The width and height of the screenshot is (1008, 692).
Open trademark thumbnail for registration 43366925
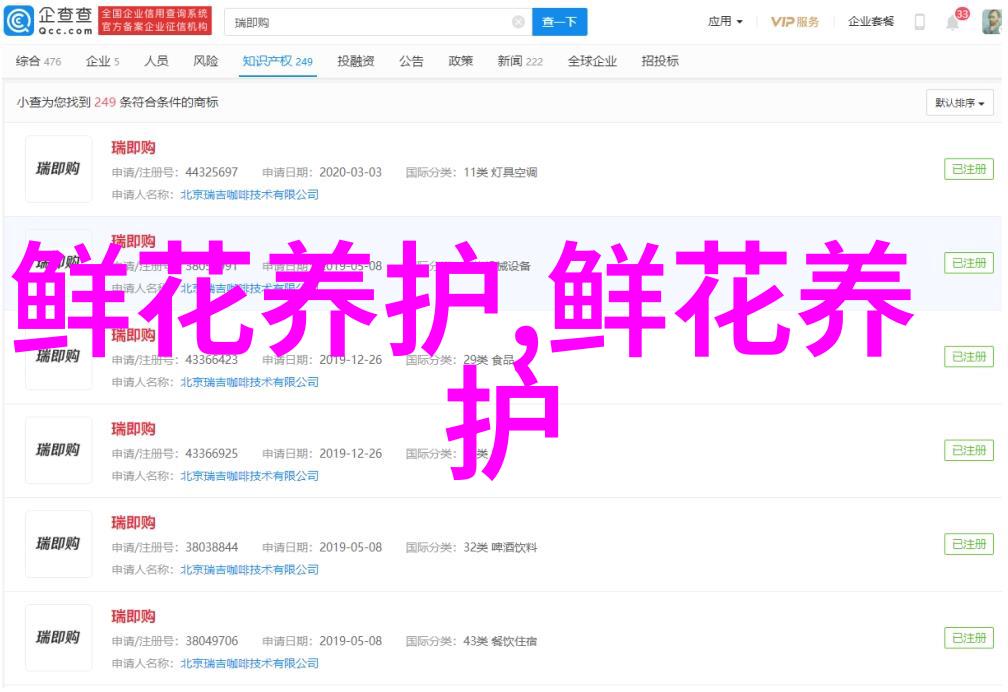point(58,450)
